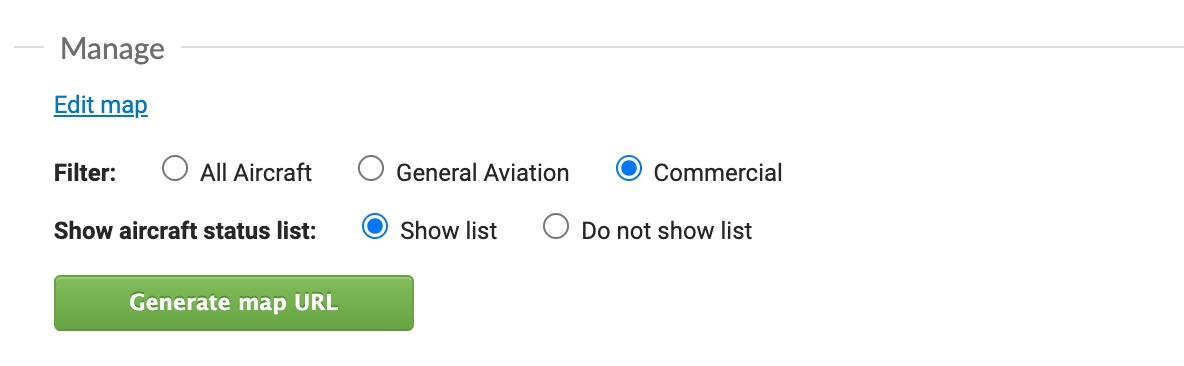Select the All Aircraft radio button
The height and width of the screenshot is (366, 1184).
(x=174, y=169)
